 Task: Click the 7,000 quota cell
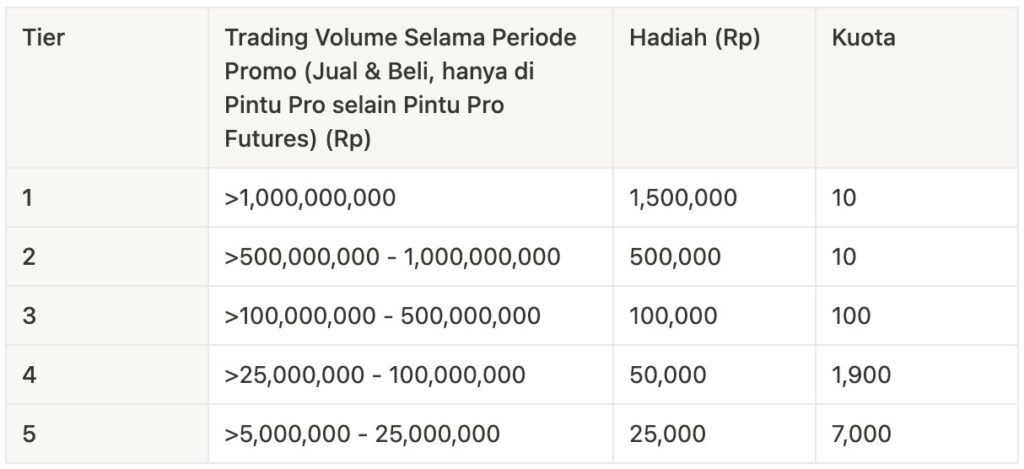coord(861,434)
